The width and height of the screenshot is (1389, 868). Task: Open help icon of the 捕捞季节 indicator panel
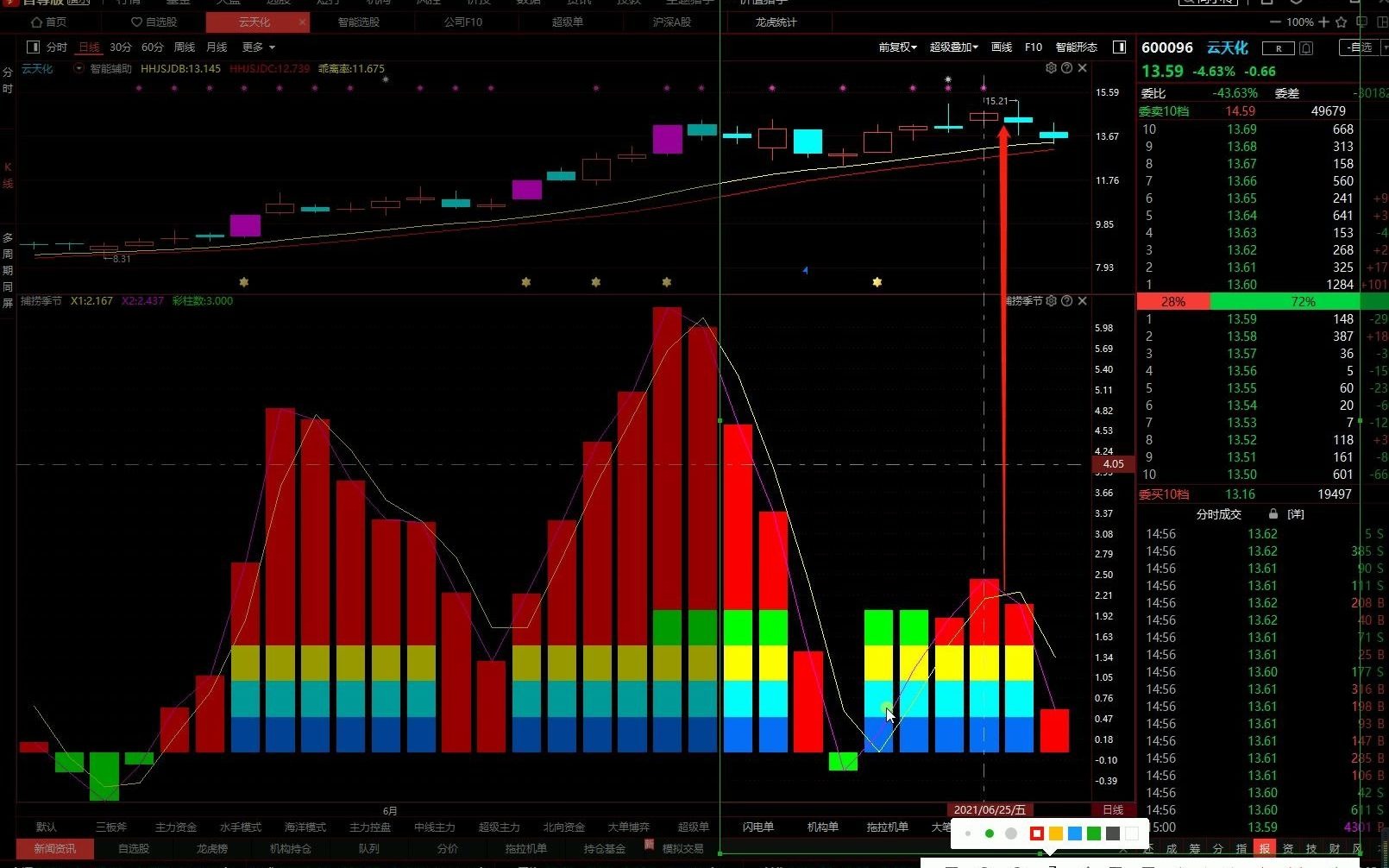[x=1066, y=301]
